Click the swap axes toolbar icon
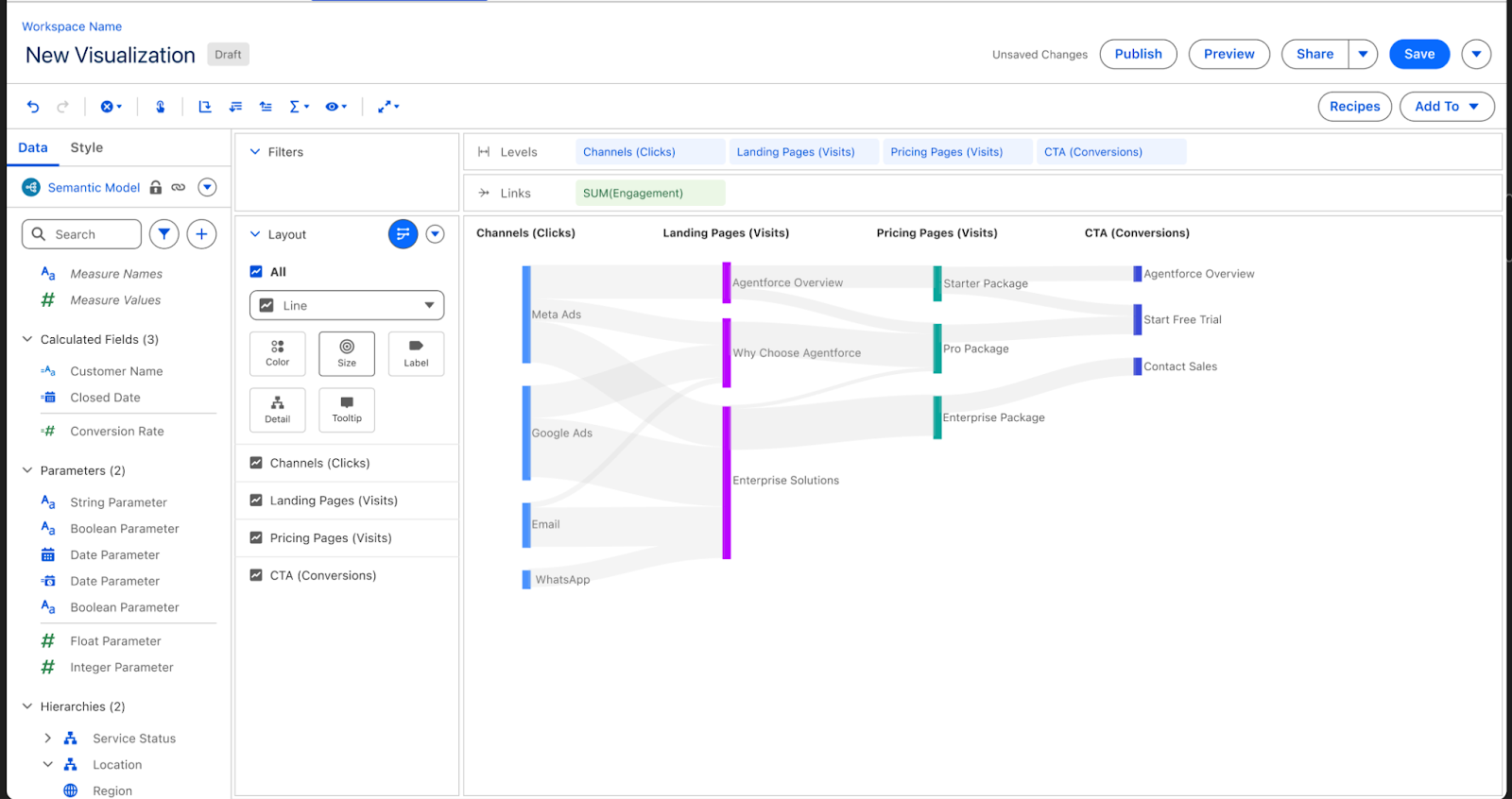 coord(204,107)
